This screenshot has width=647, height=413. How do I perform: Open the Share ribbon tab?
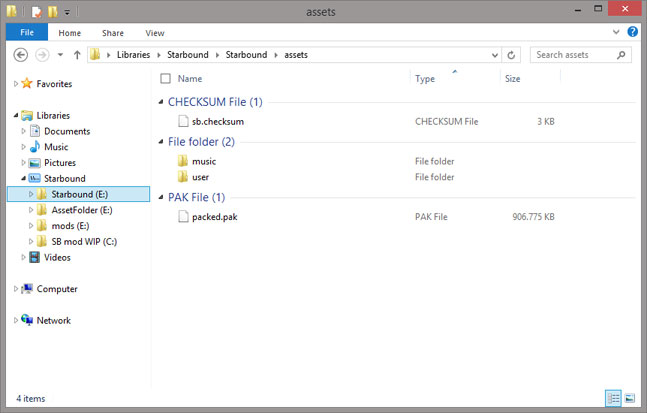[x=113, y=33]
